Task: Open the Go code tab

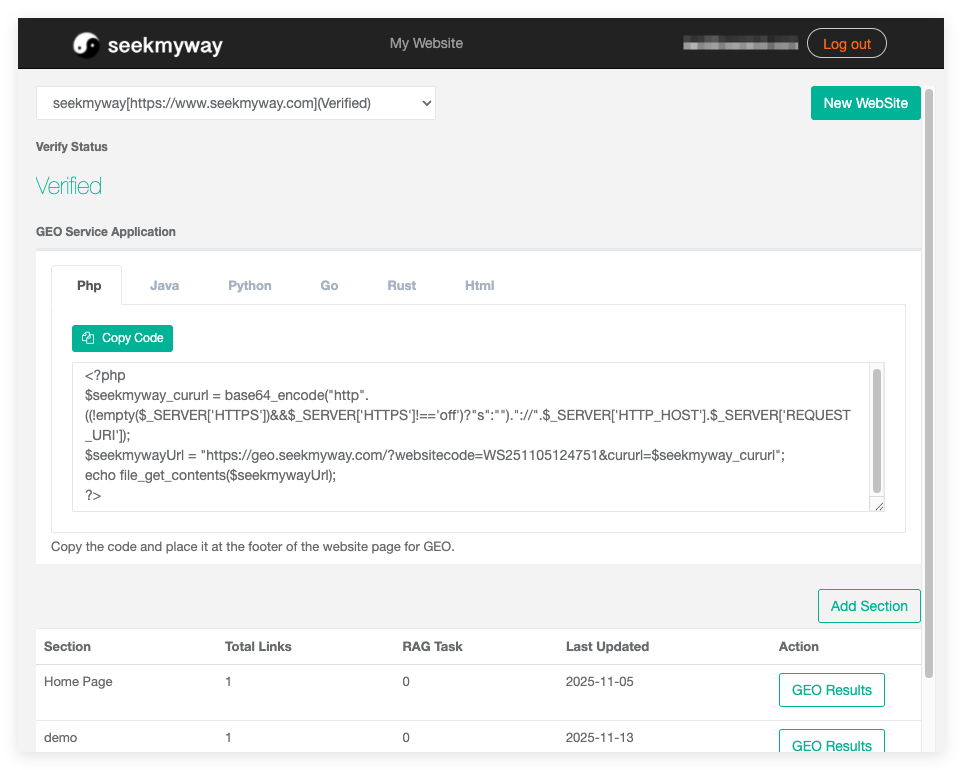Action: (329, 285)
